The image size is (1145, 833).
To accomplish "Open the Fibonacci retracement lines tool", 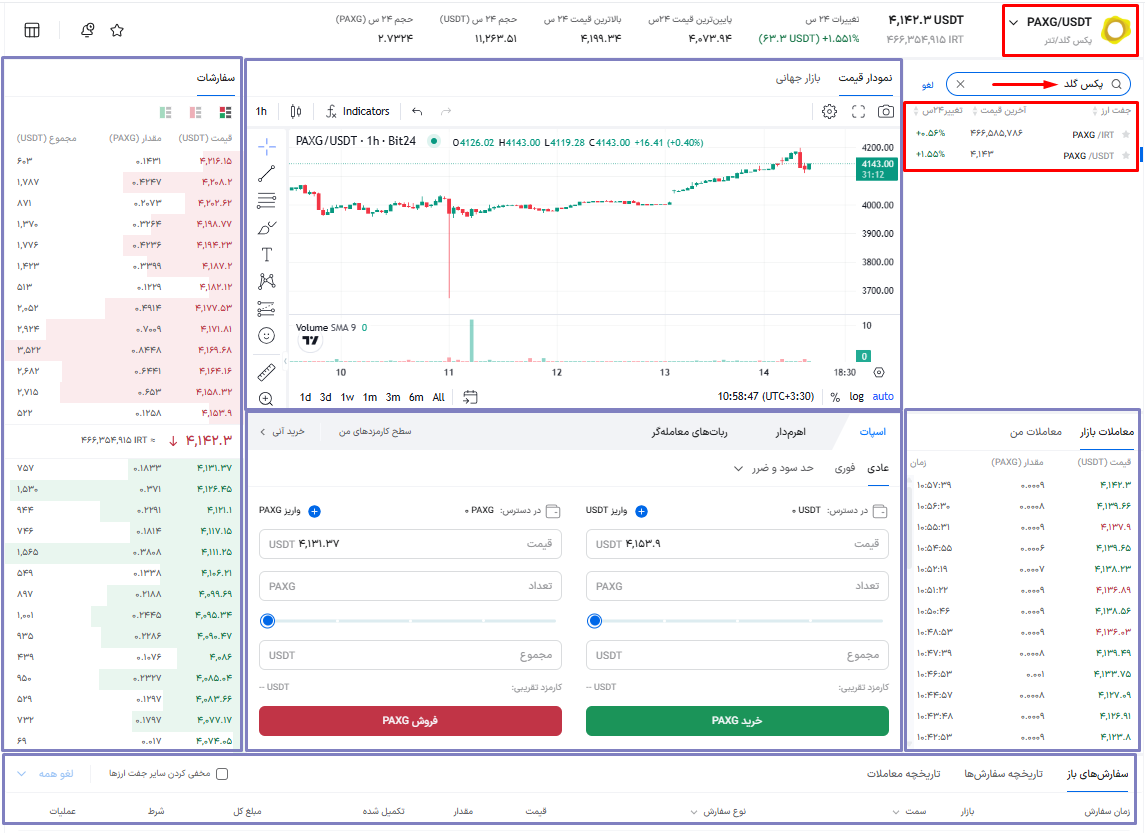I will [267, 201].
